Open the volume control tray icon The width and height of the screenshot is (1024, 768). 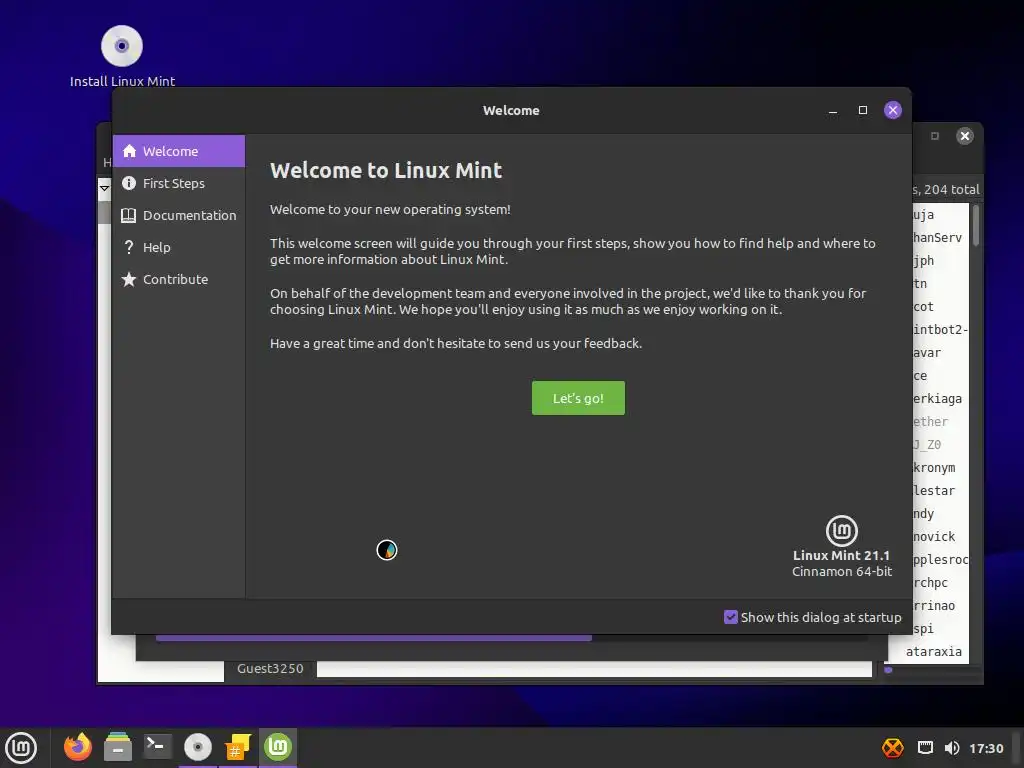point(952,748)
